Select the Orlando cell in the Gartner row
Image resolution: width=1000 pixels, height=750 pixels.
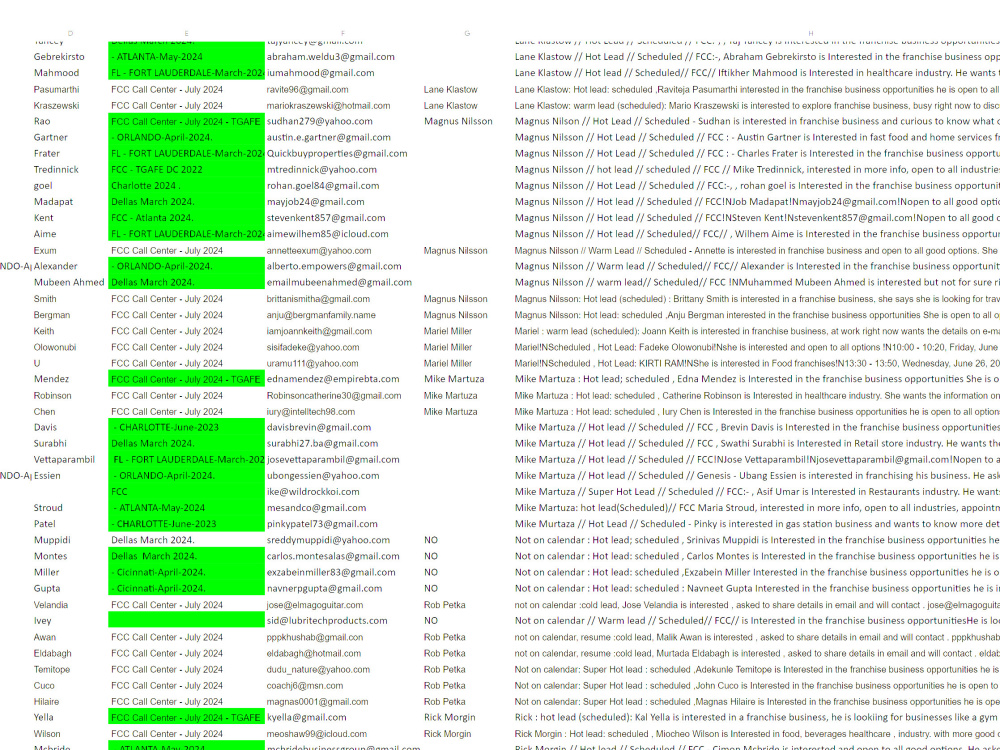[186, 137]
